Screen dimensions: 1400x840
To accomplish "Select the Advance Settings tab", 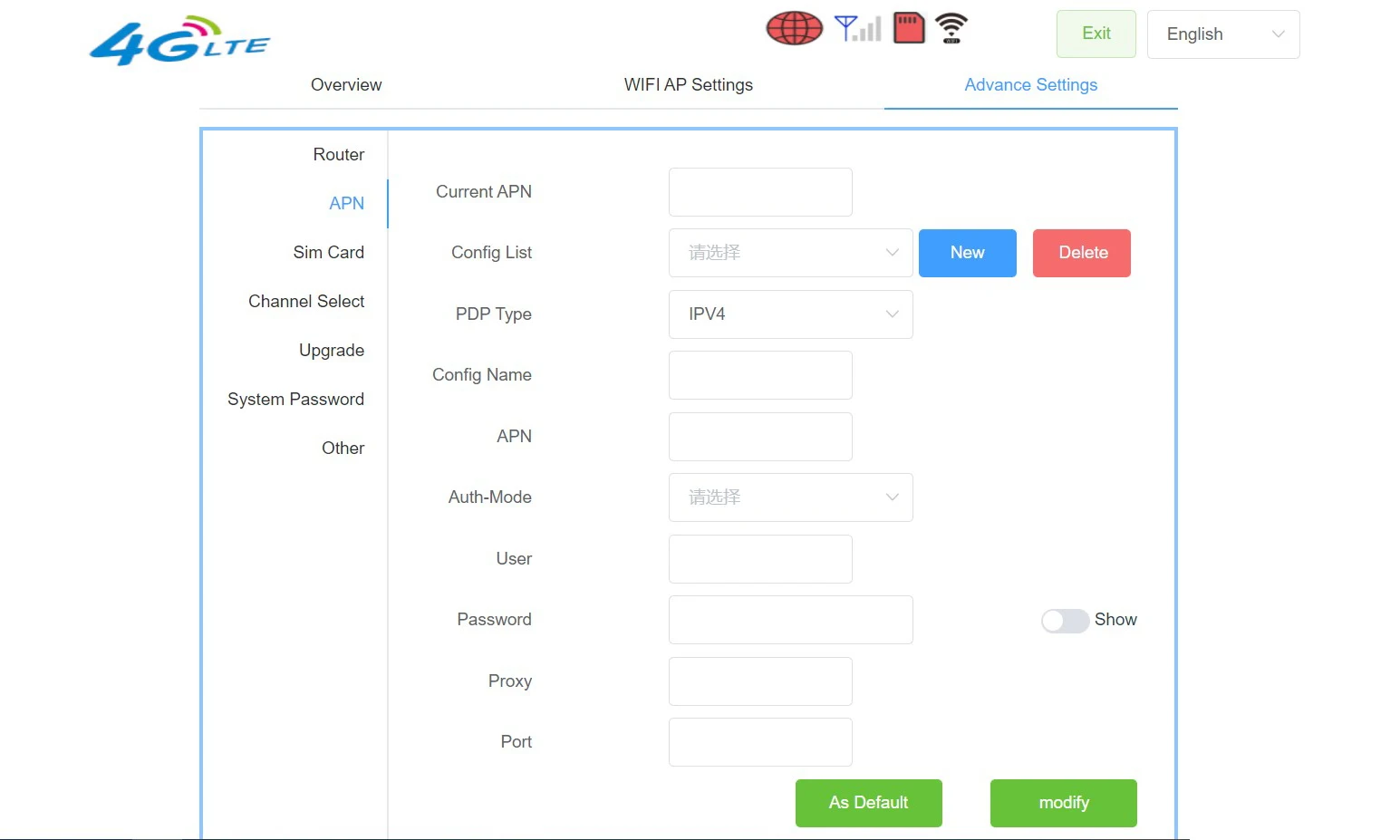I will [x=1031, y=85].
